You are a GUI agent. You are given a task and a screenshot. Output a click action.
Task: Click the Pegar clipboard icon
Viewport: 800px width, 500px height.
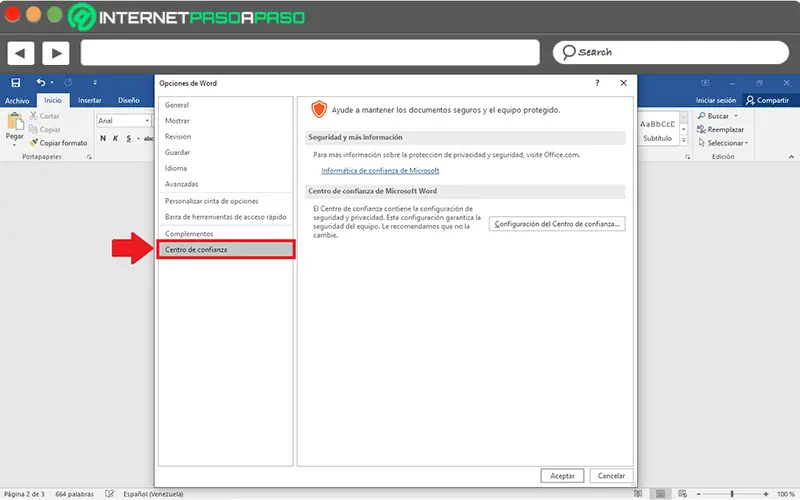15,121
